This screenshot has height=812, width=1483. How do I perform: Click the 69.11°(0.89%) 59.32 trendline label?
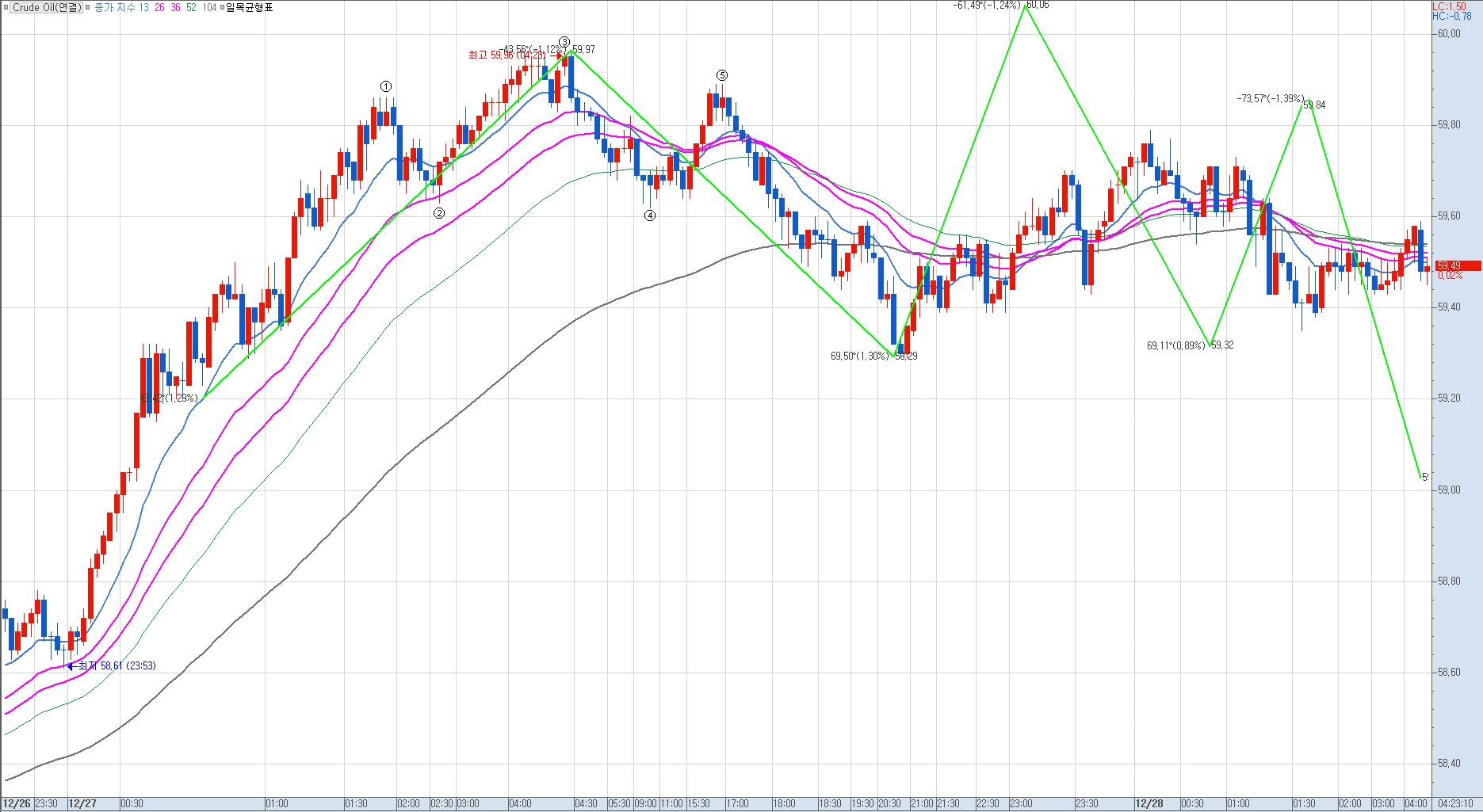[x=1191, y=345]
